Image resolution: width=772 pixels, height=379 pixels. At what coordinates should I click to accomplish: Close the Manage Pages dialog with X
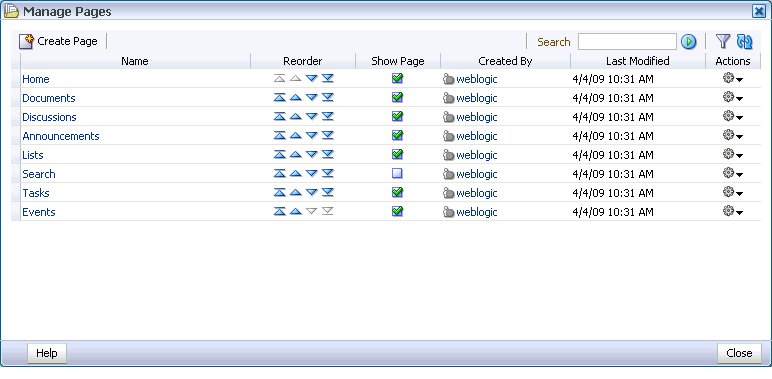(759, 11)
